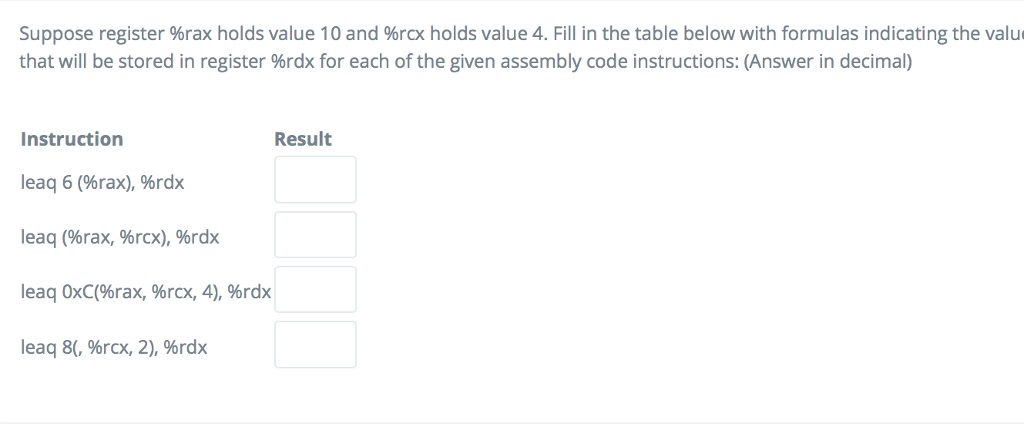
Task: Click the answer box for leaq 8(, %rcx, 2)
Action: (315, 345)
